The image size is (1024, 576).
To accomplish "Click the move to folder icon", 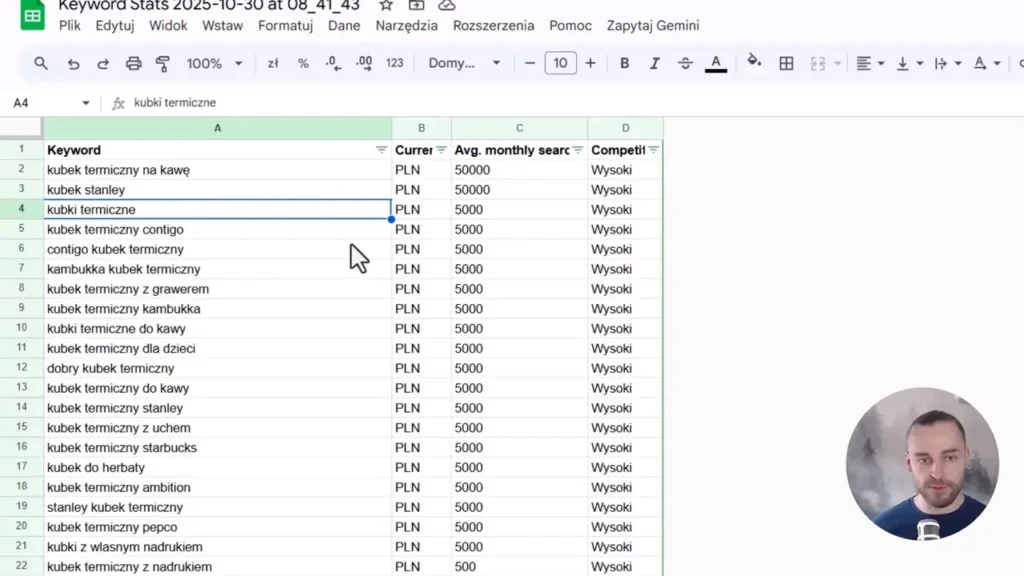I will click(x=416, y=6).
